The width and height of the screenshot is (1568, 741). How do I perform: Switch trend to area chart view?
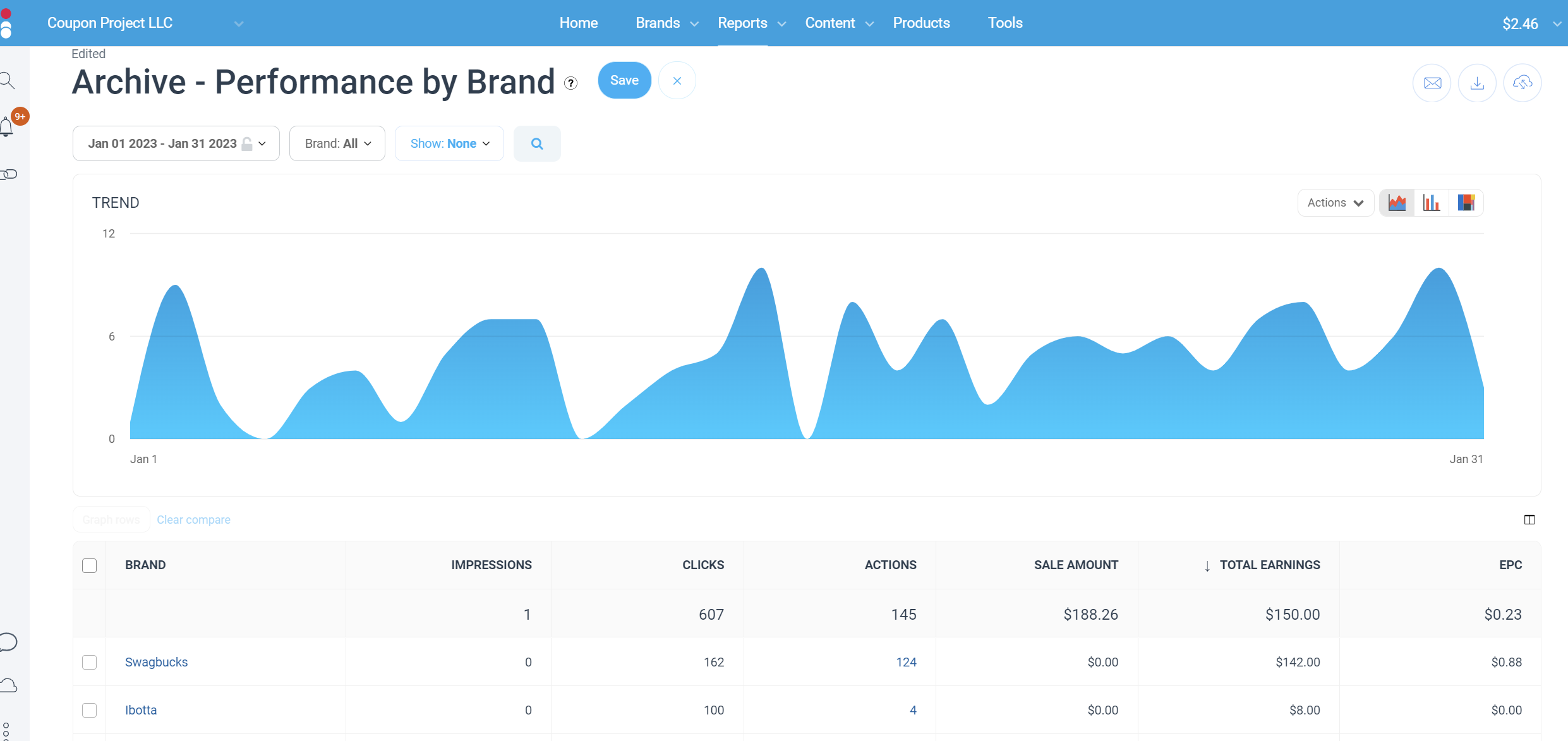[1397, 203]
